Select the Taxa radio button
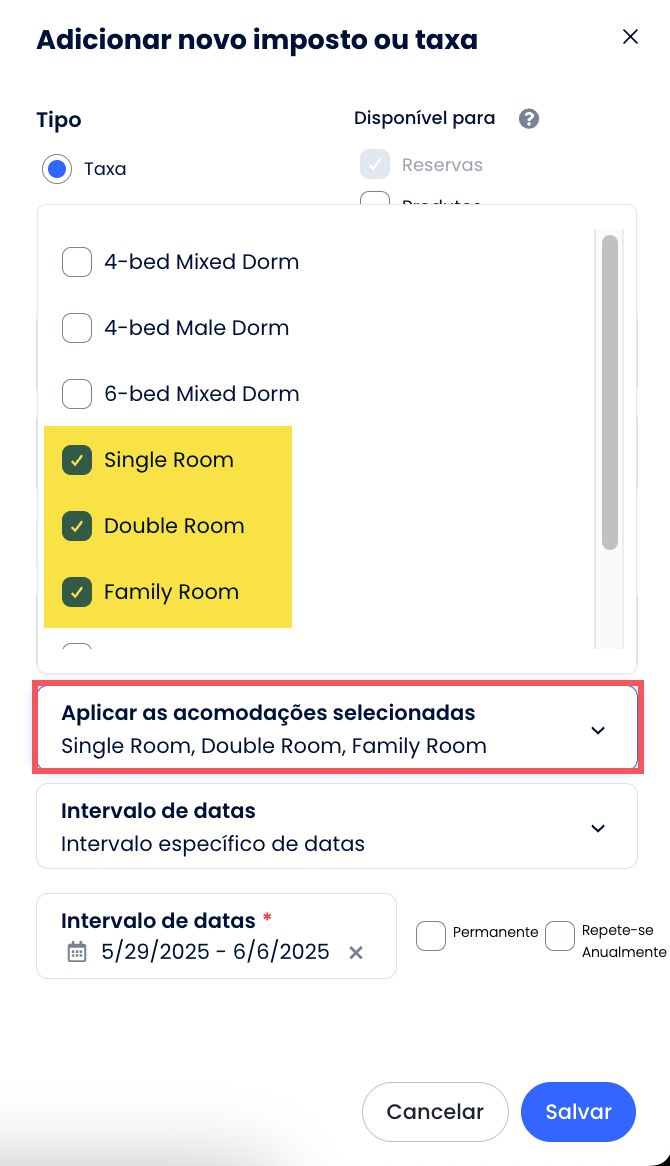The image size is (670, 1166). (57, 169)
